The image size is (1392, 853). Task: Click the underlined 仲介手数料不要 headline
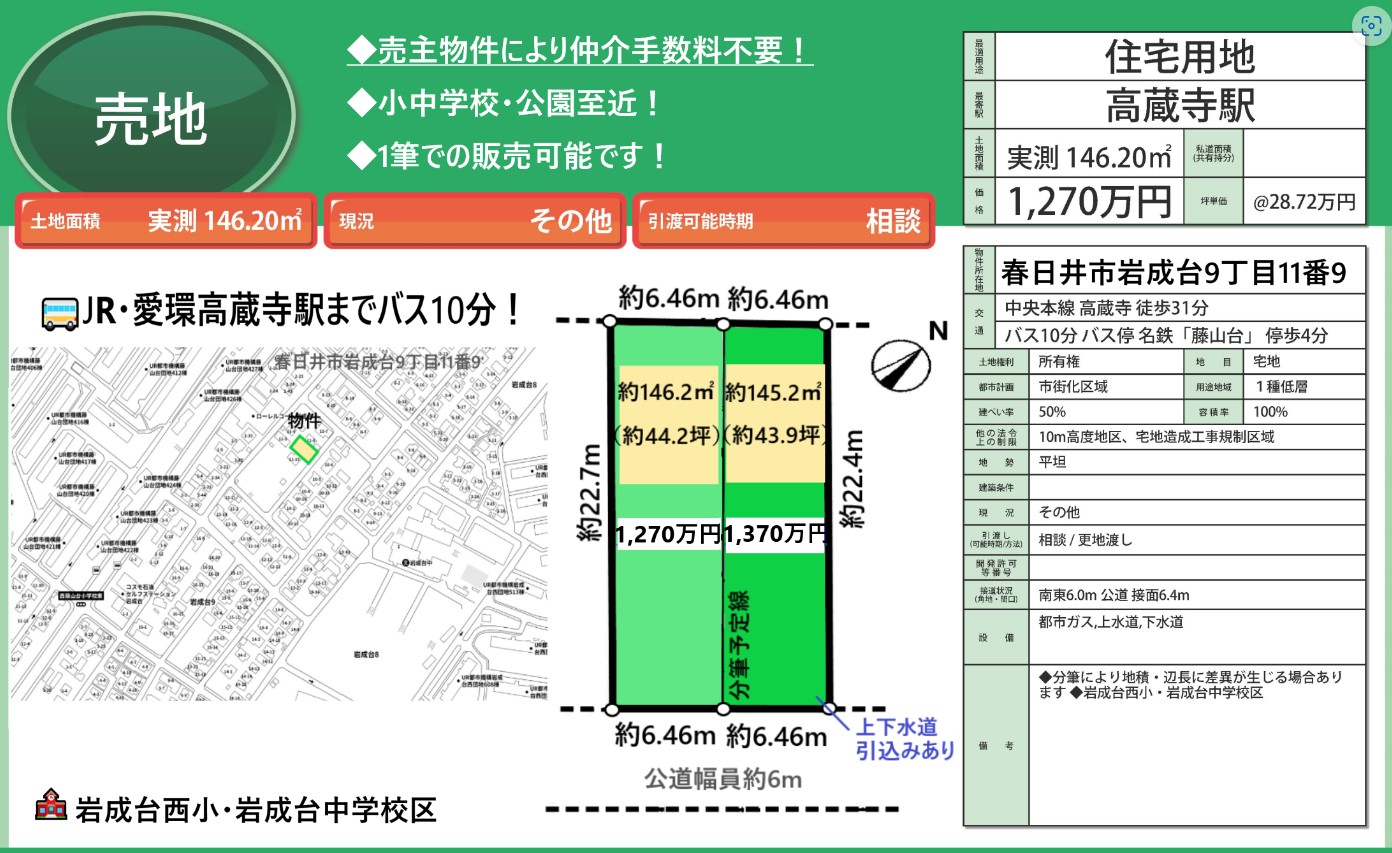pos(579,51)
